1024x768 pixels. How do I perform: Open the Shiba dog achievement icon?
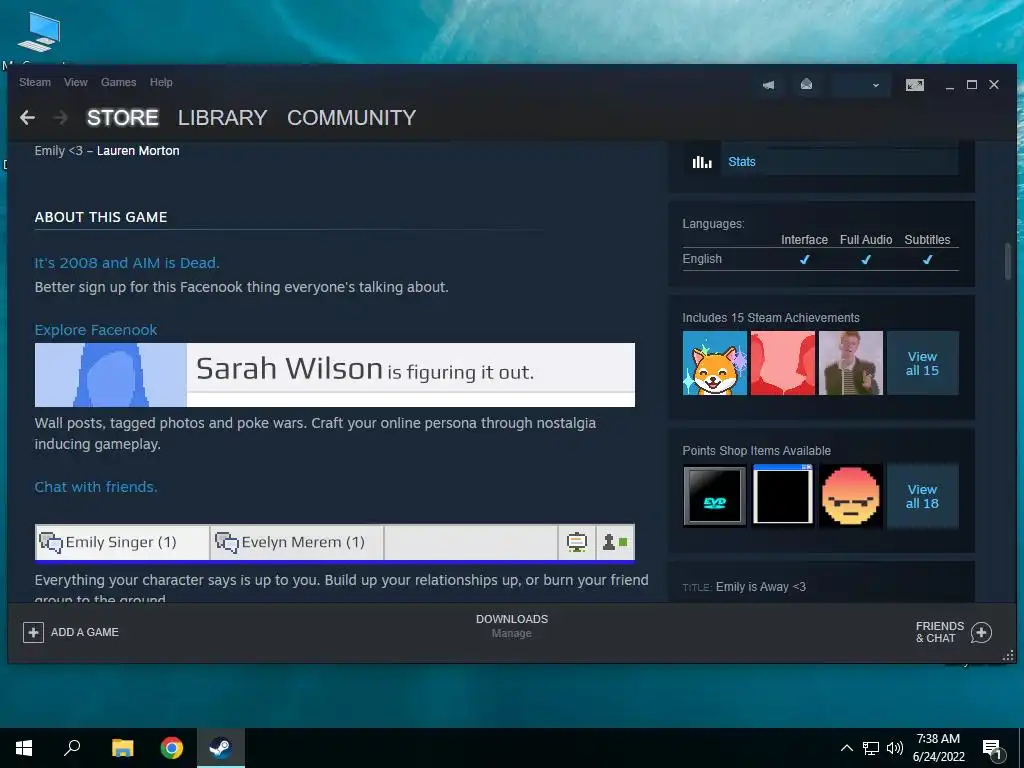click(714, 363)
